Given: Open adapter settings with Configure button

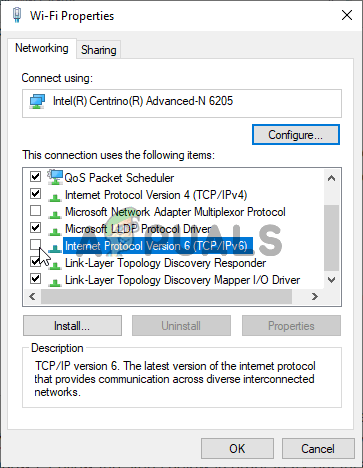Looking at the screenshot, I should (296, 135).
